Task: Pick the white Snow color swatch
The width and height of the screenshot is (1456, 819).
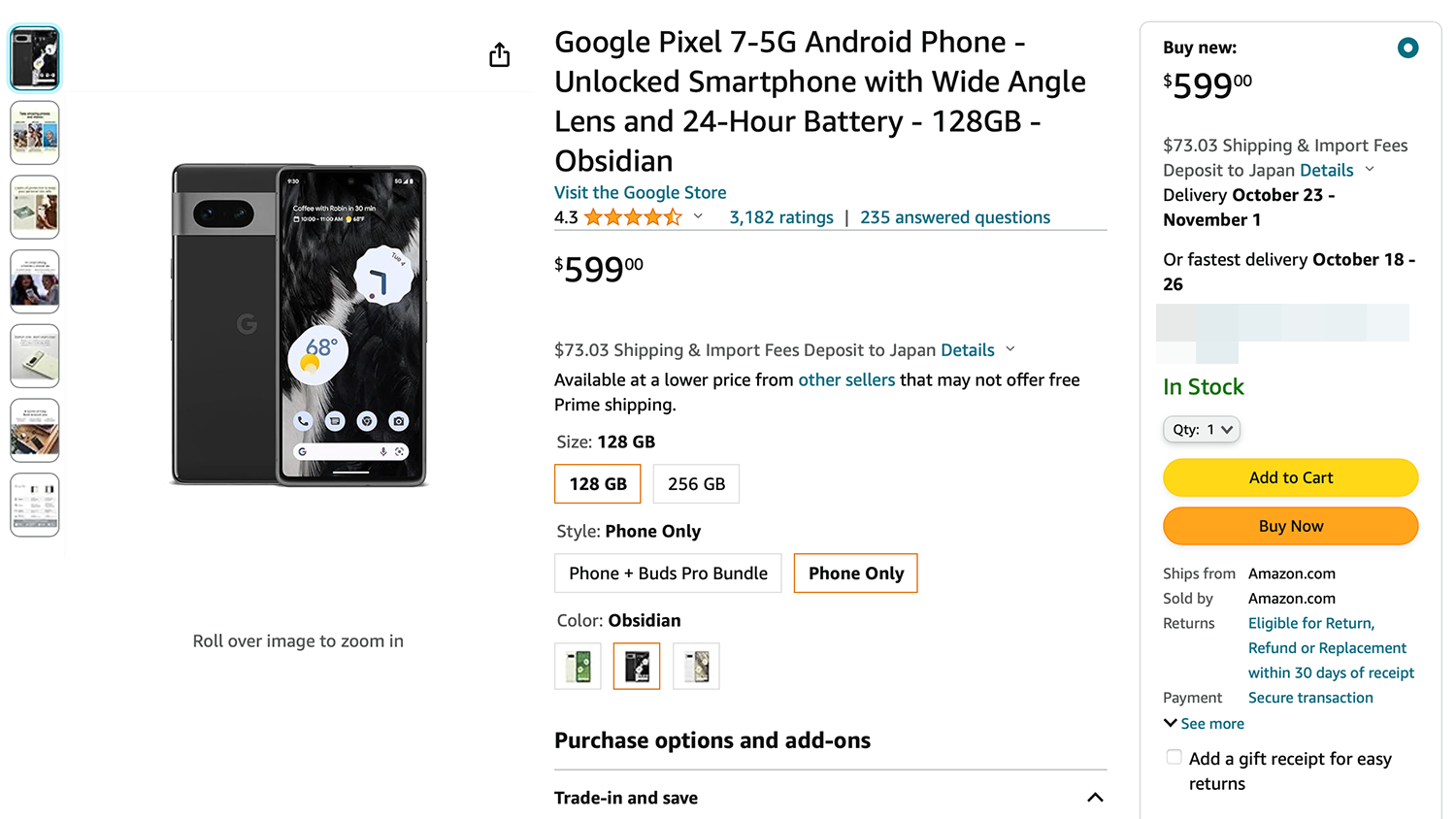Action: 696,667
